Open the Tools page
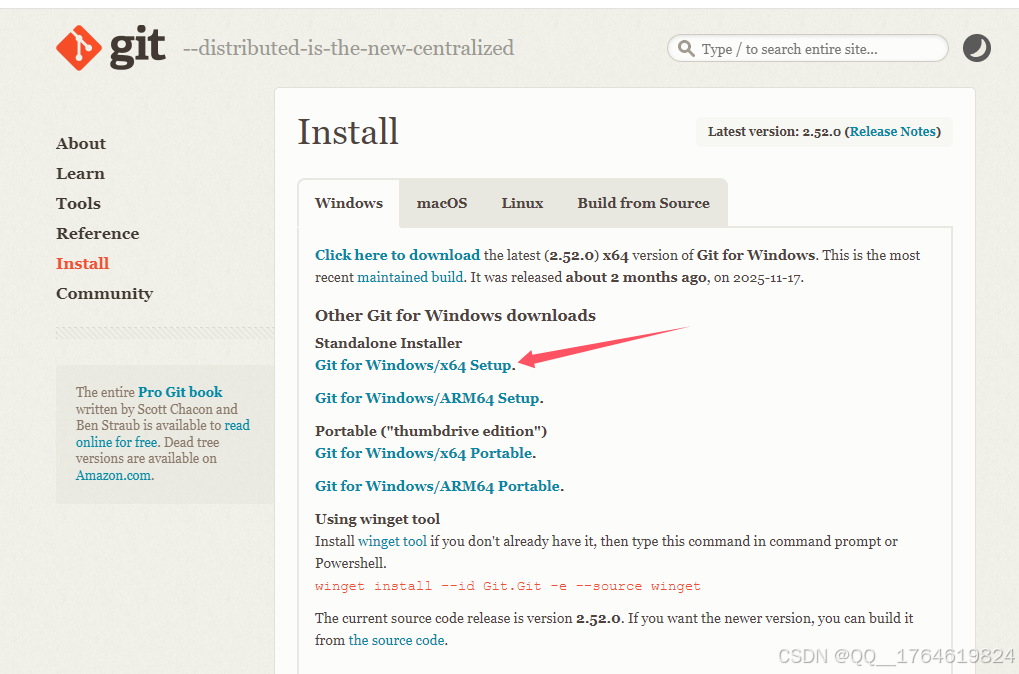This screenshot has width=1019, height=674. pyautogui.click(x=78, y=203)
